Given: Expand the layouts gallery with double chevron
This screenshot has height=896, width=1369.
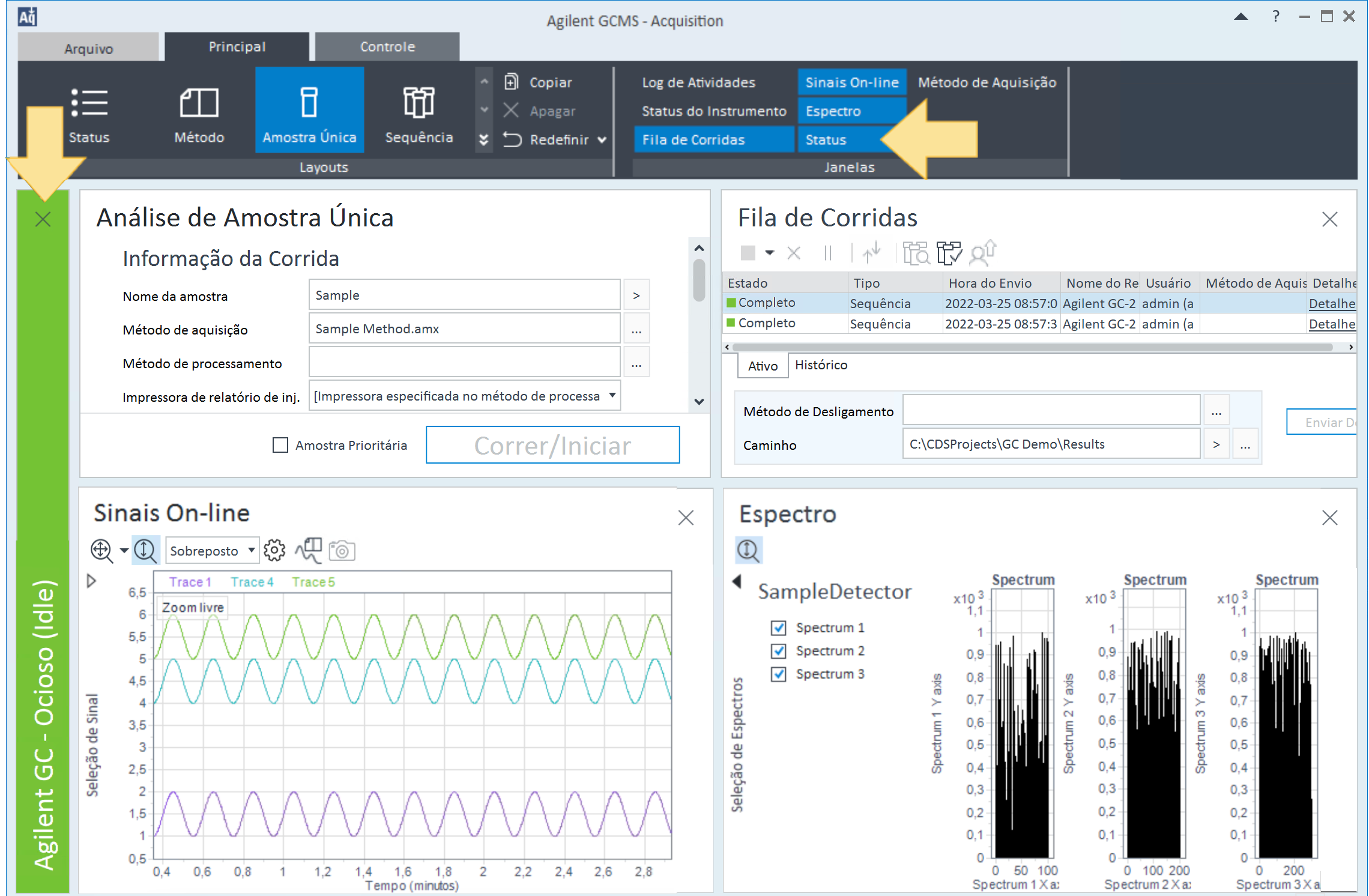Looking at the screenshot, I should (483, 140).
